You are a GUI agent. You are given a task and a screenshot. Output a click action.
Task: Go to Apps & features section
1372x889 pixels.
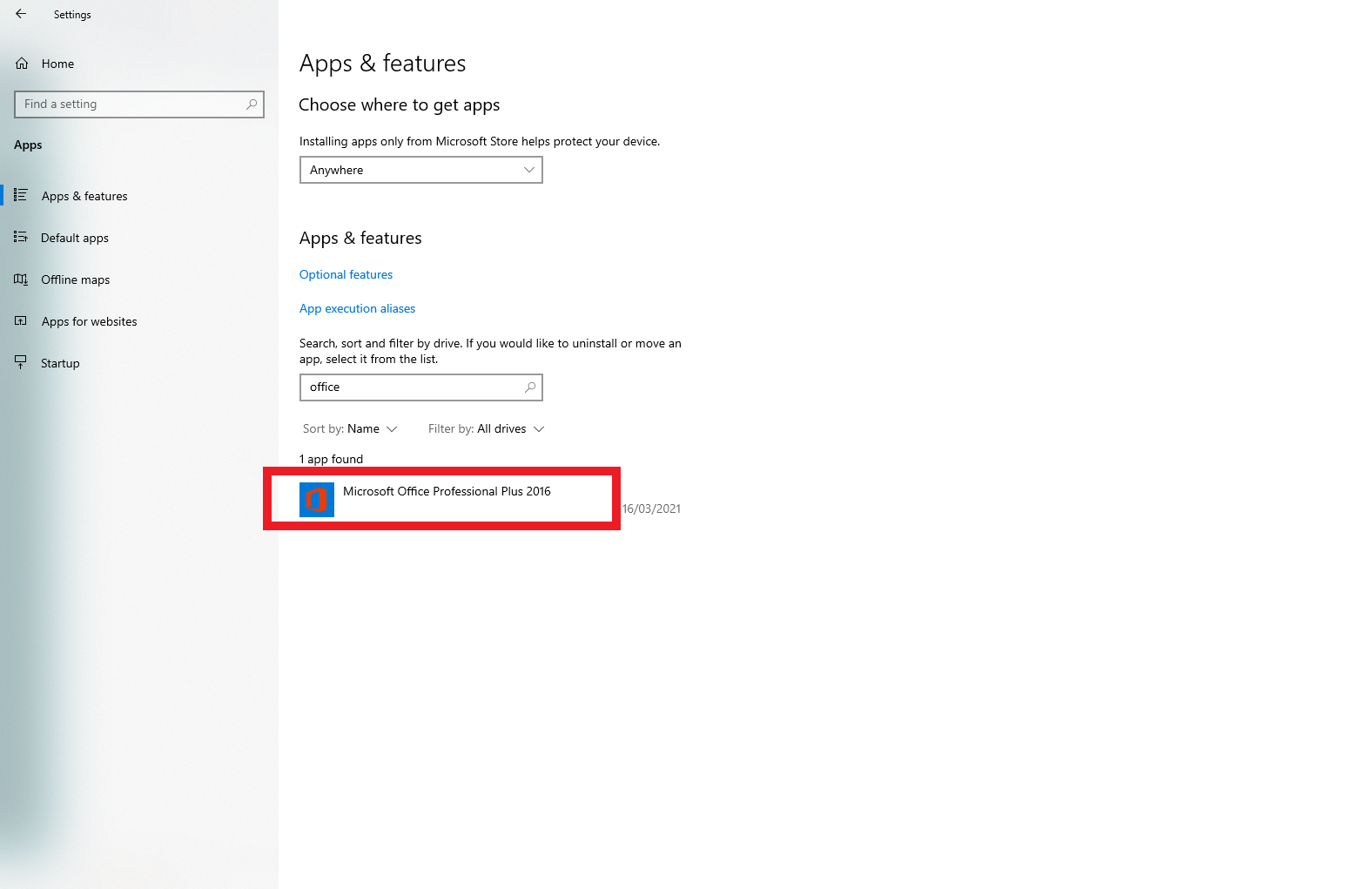pyautogui.click(x=139, y=196)
